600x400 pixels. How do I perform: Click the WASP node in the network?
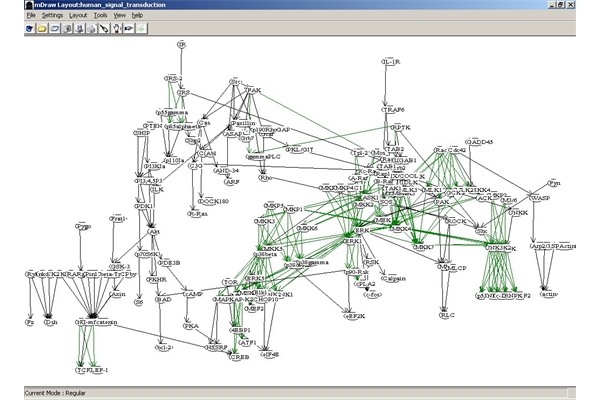click(x=539, y=199)
